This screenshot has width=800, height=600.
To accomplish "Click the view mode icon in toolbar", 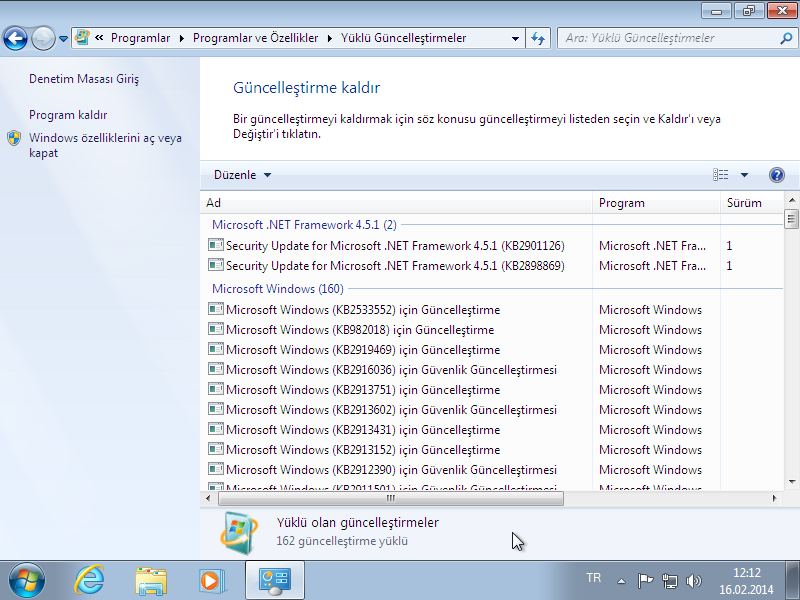I will point(721,175).
